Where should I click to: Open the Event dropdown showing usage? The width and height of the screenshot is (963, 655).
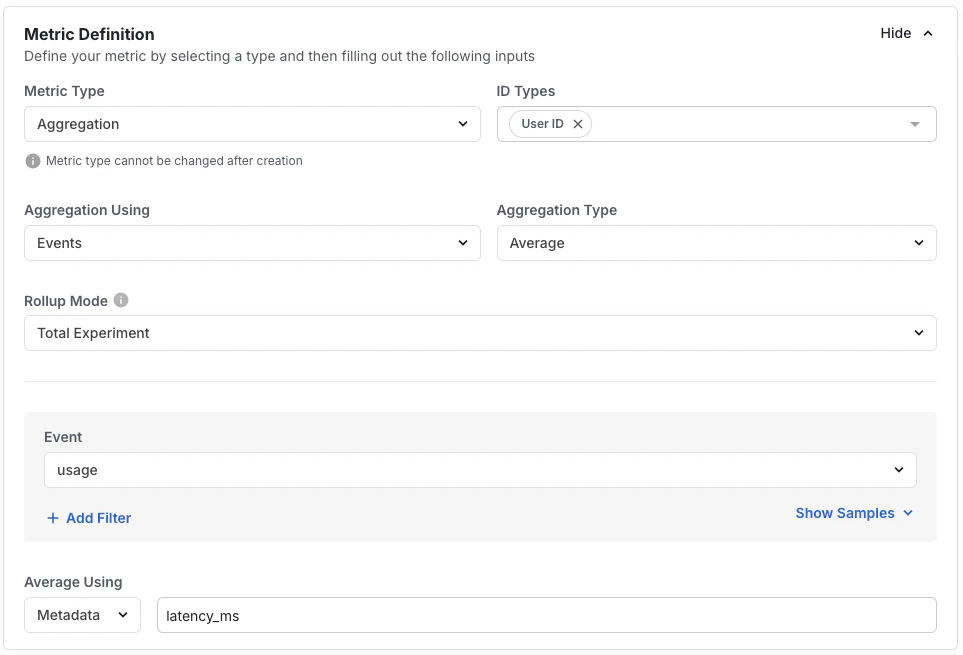(480, 470)
